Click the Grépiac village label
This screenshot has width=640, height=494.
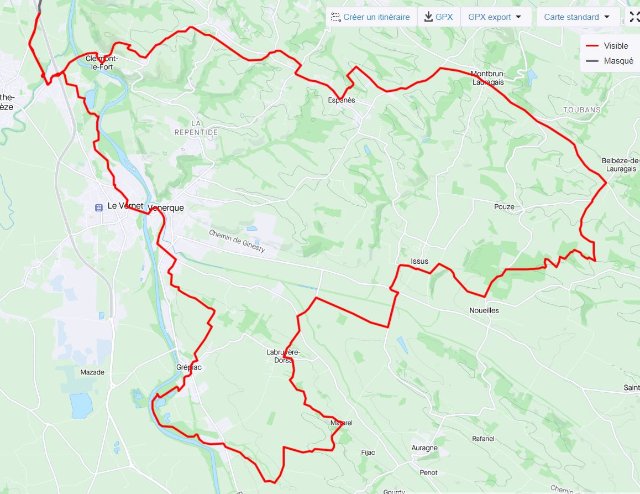coord(189,367)
